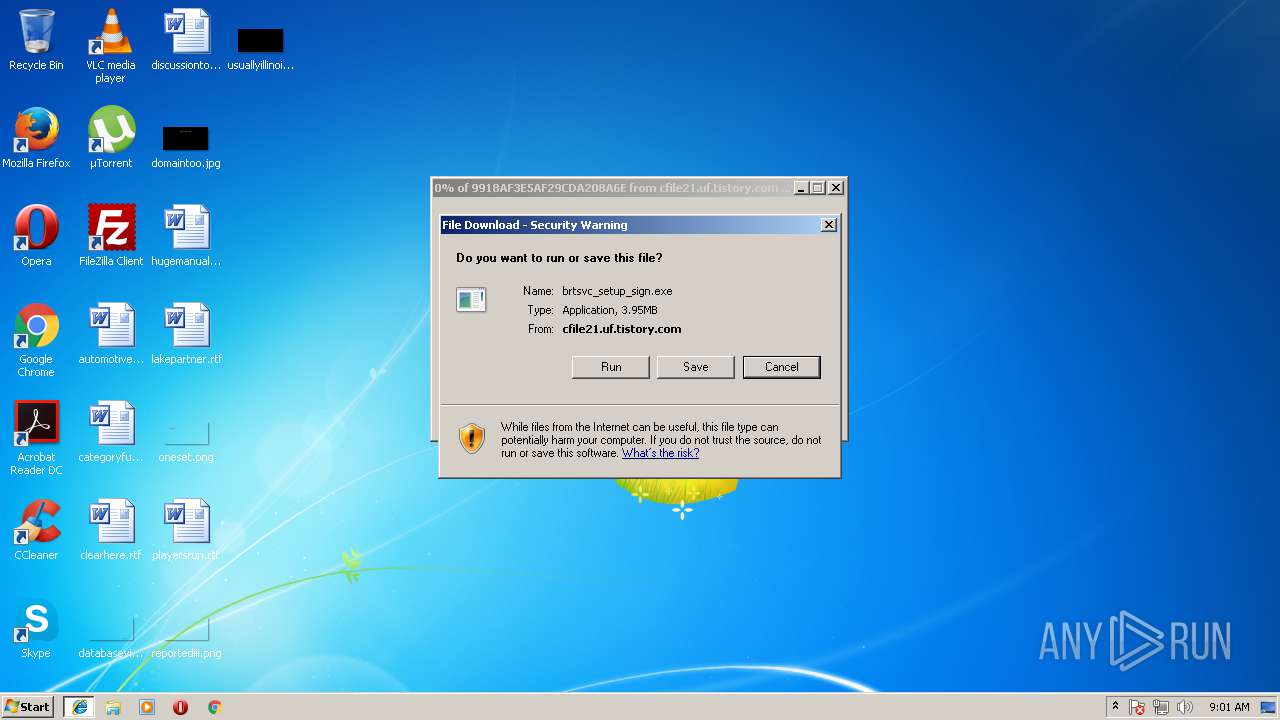Launch Acrobat Reader DC shortcut
This screenshot has height=720, width=1280.
tap(36, 438)
